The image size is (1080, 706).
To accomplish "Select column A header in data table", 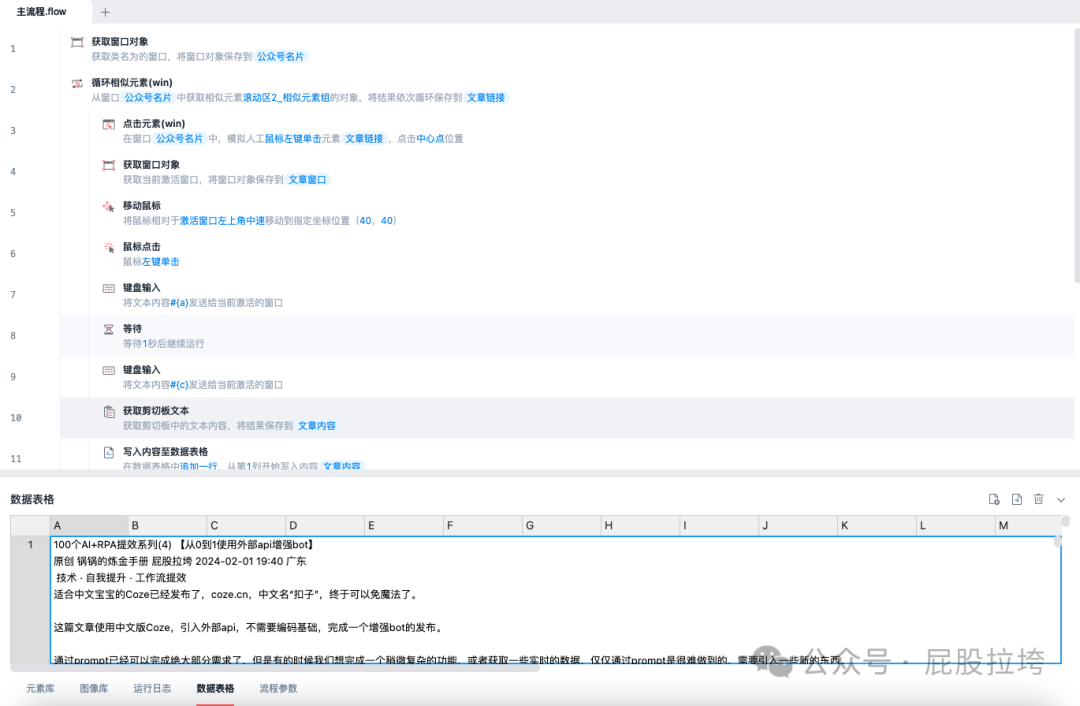I will 89,526.
